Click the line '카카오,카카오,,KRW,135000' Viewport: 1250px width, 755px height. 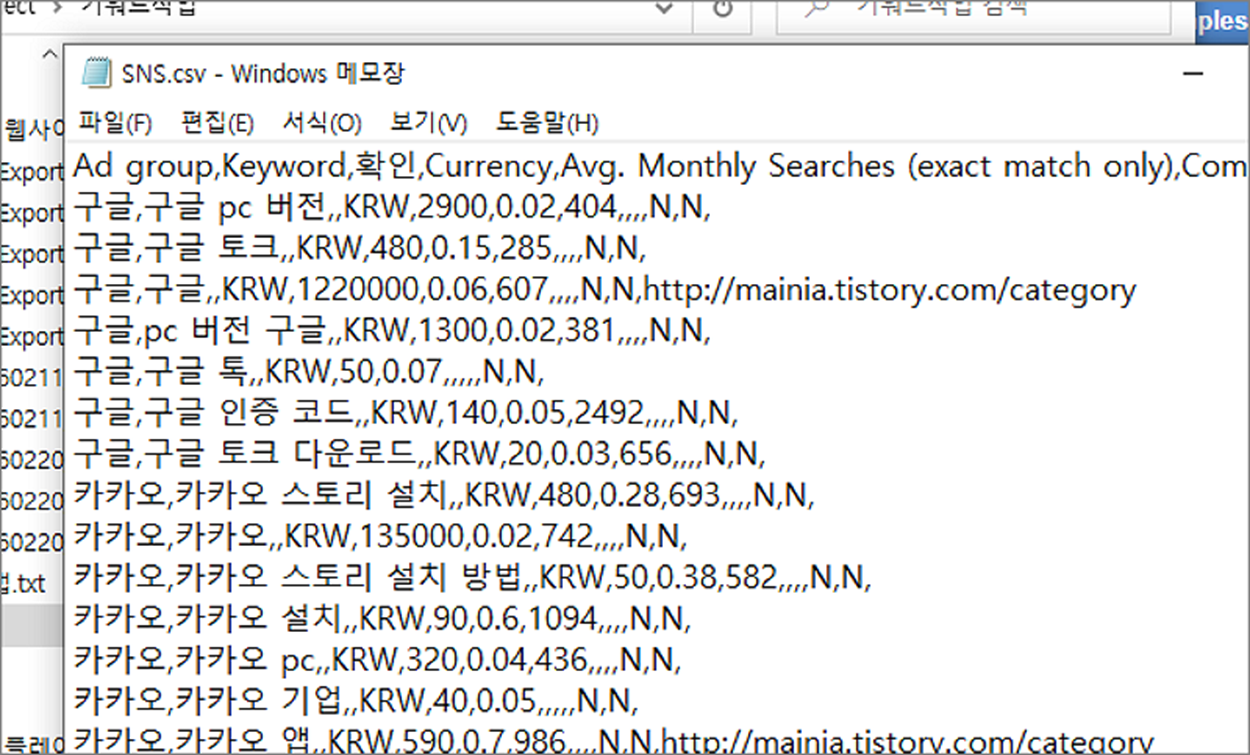pyautogui.click(x=380, y=536)
